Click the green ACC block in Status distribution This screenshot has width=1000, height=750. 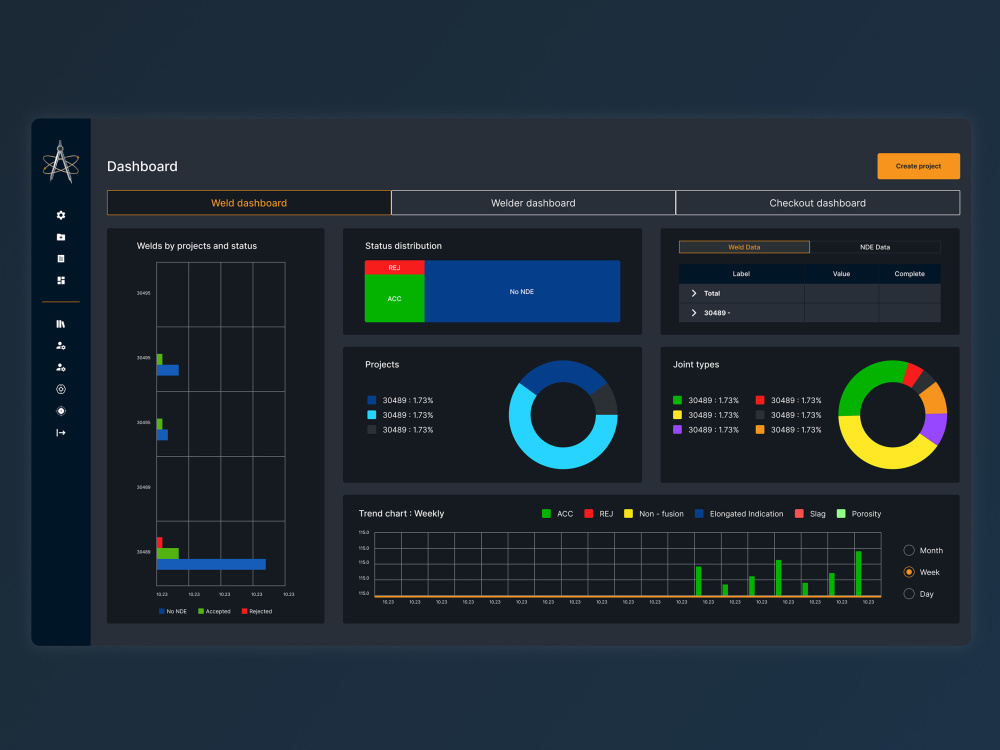394,298
